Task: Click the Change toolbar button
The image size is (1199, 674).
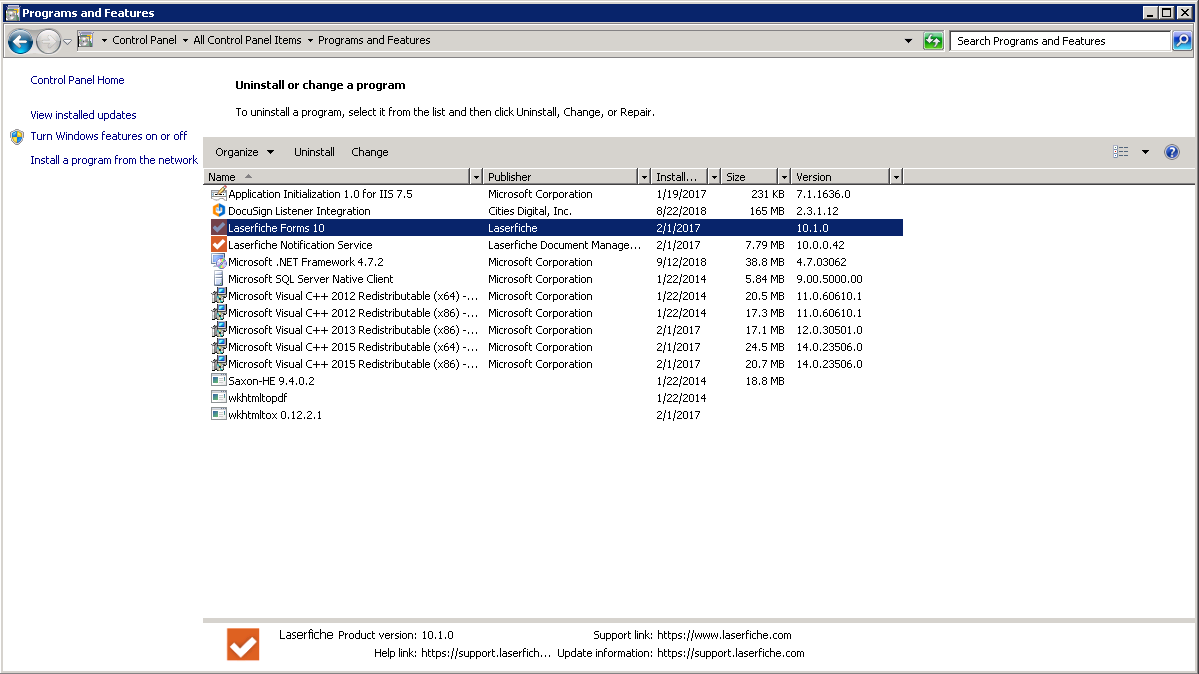Action: (x=370, y=152)
